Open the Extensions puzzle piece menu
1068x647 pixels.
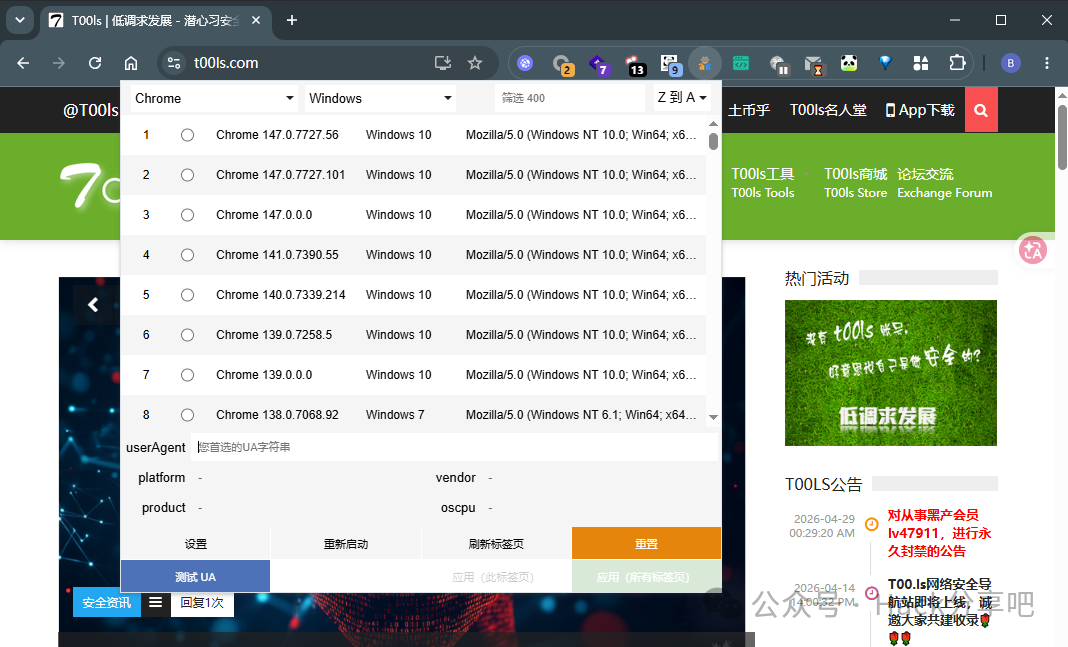[957, 63]
